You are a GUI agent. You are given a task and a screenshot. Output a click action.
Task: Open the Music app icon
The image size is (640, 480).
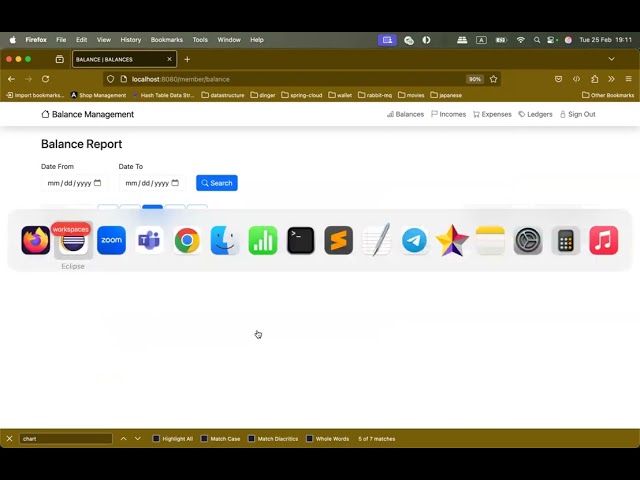[x=604, y=240]
